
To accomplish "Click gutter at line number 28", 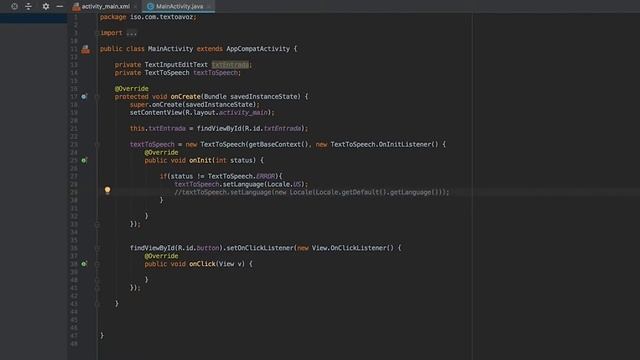I will pos(74,184).
